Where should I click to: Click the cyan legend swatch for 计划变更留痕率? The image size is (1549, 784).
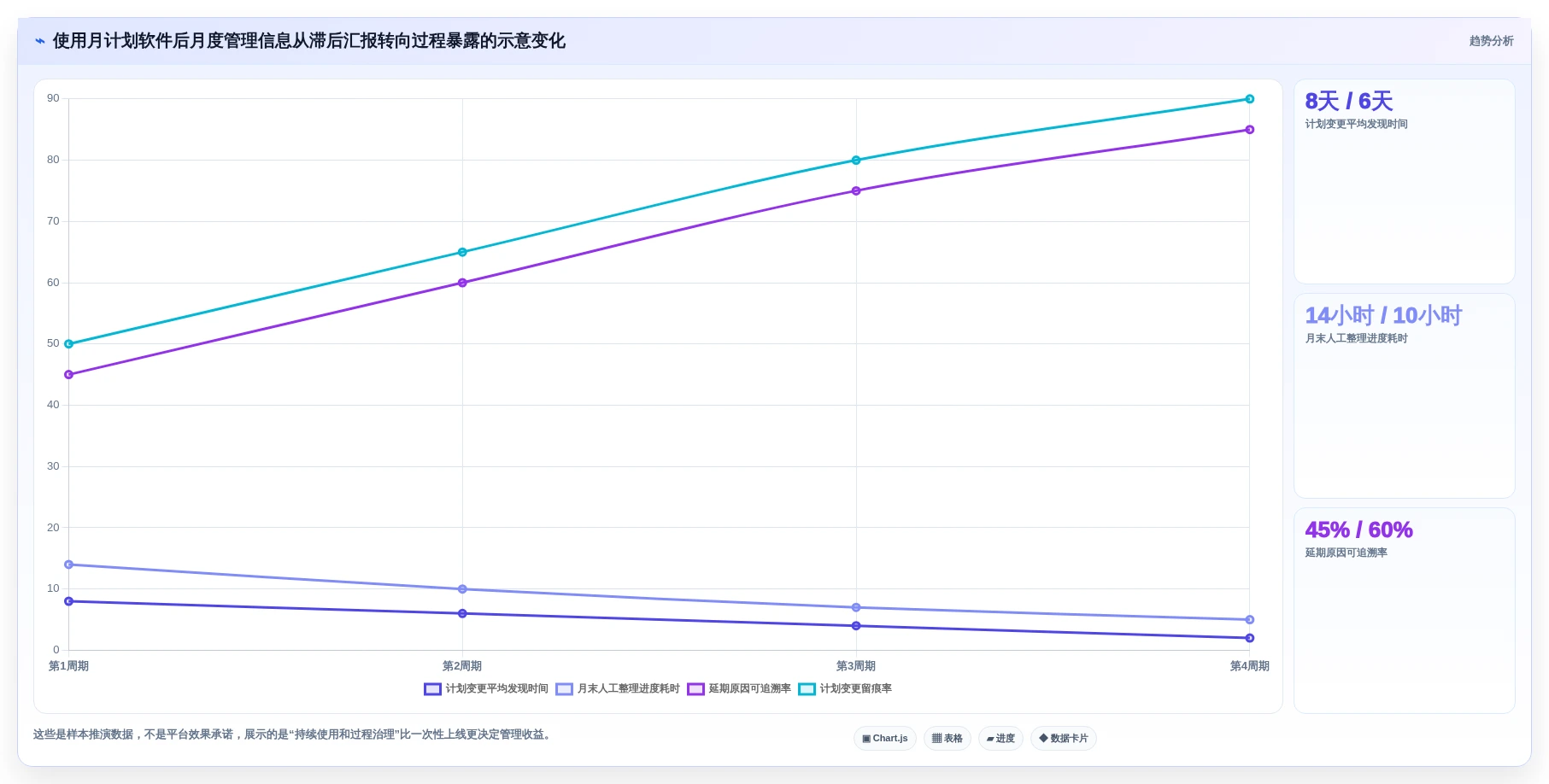click(x=807, y=689)
